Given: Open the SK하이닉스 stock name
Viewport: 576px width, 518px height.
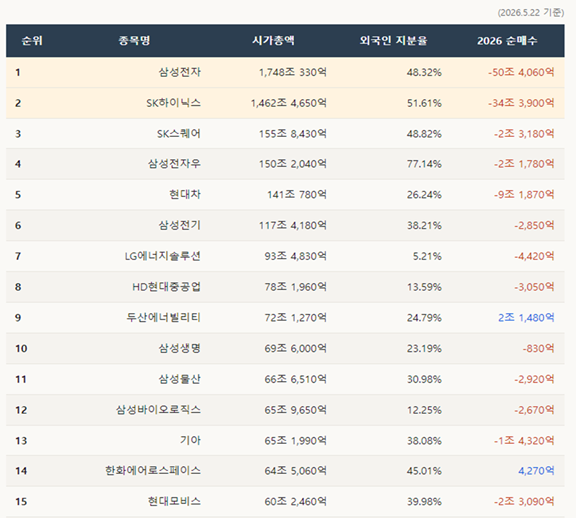Looking at the screenshot, I should coord(173,103).
